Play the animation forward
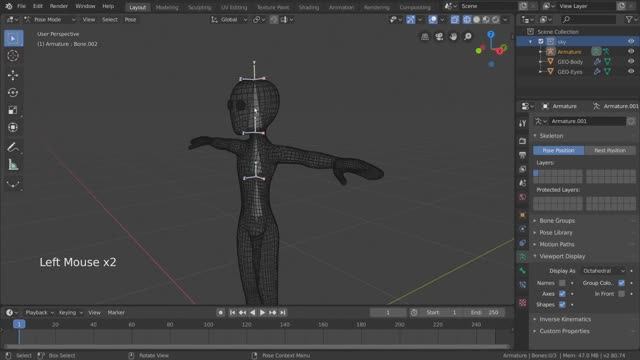Image resolution: width=640 pixels, height=360 pixels. [262, 313]
